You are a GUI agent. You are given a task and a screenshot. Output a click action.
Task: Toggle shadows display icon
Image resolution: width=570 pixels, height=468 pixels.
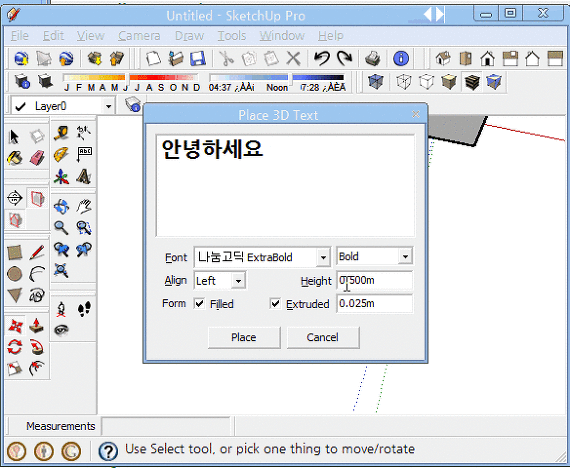coord(45,81)
